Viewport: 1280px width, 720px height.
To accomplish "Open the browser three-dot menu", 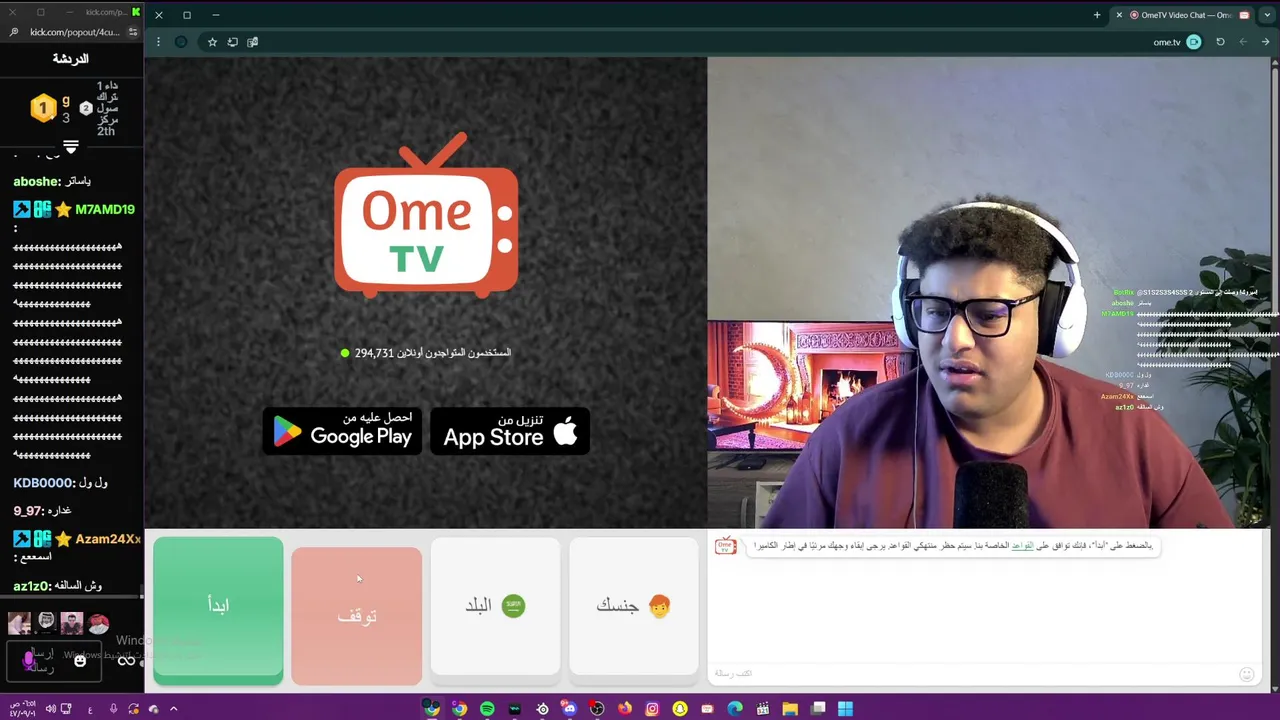I will 158,42.
